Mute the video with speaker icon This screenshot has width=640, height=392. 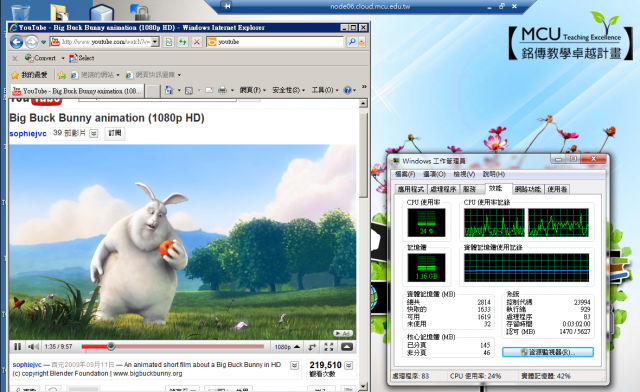point(33,347)
